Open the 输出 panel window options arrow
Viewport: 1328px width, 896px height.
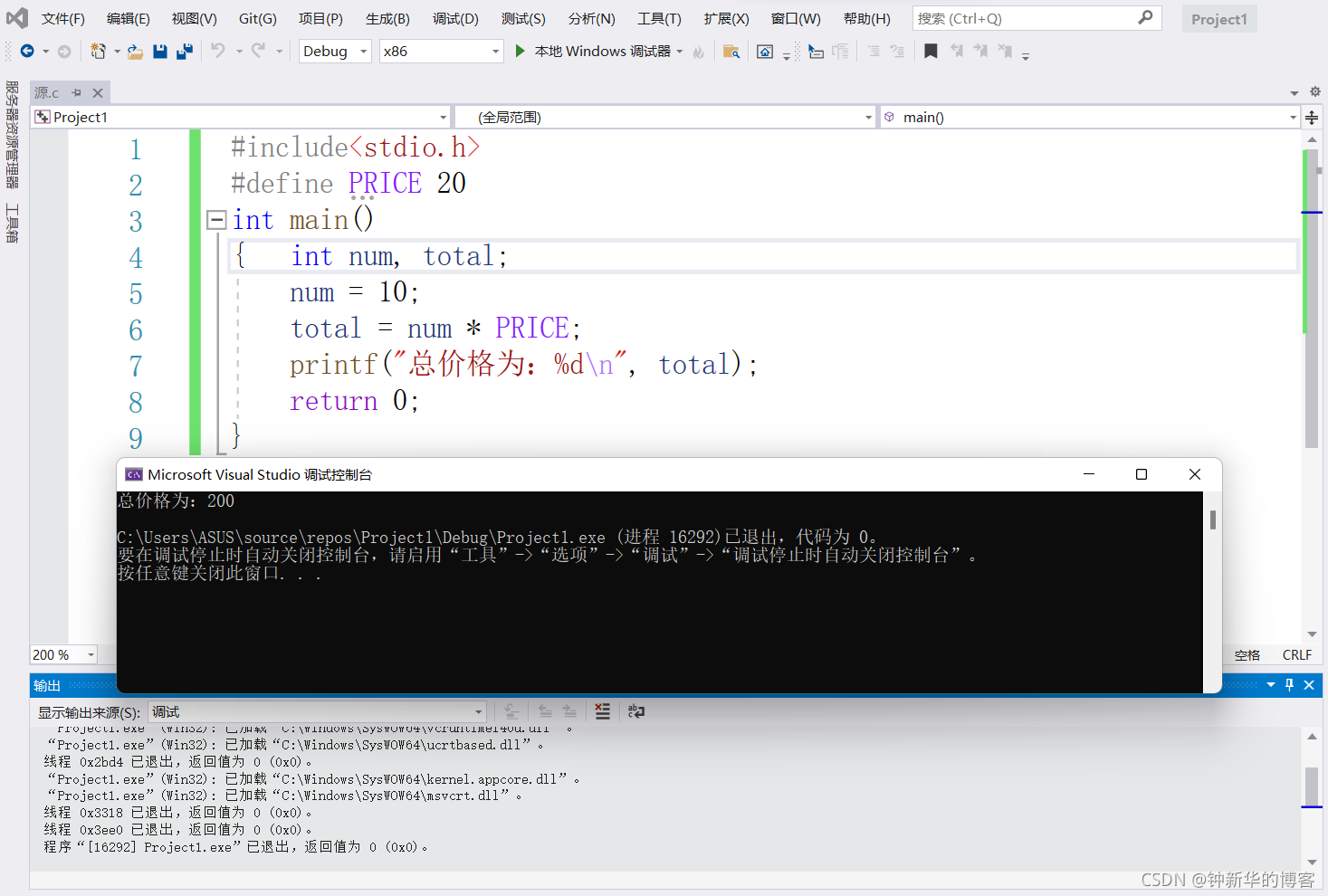(1271, 685)
